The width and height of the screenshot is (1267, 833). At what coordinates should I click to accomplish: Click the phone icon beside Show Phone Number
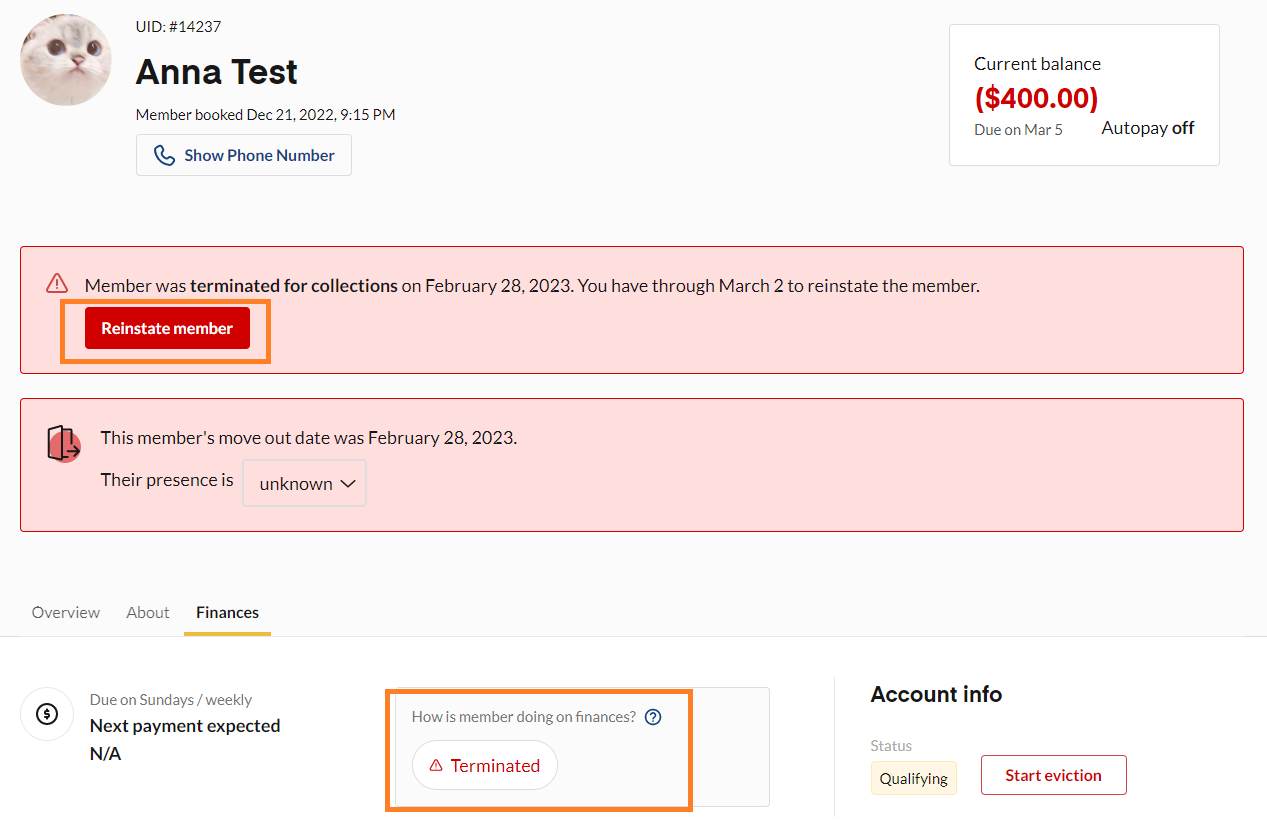(x=164, y=156)
